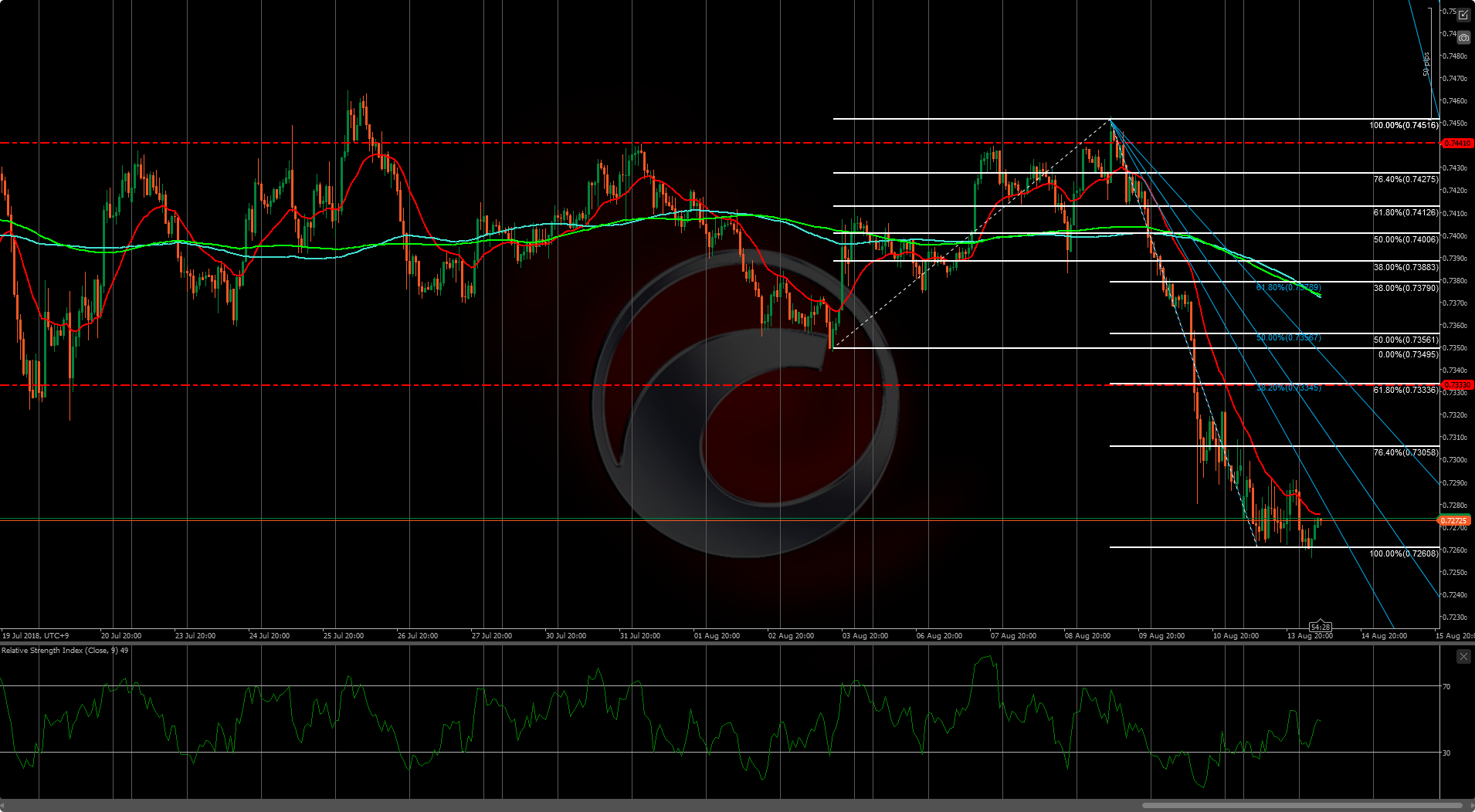Click the RSI 70 level label
The width and height of the screenshot is (1475, 812).
click(1446, 686)
